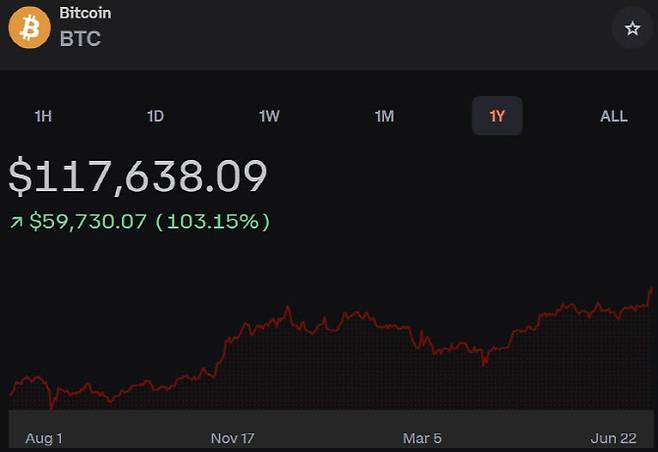Click the chart's rightmost price peak
Image resolution: width=658 pixels, height=452 pixels.
[651, 289]
